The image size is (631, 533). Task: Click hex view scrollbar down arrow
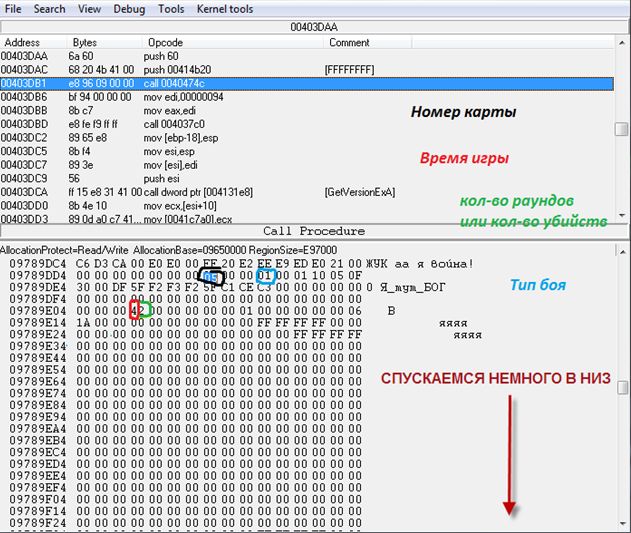[622, 524]
